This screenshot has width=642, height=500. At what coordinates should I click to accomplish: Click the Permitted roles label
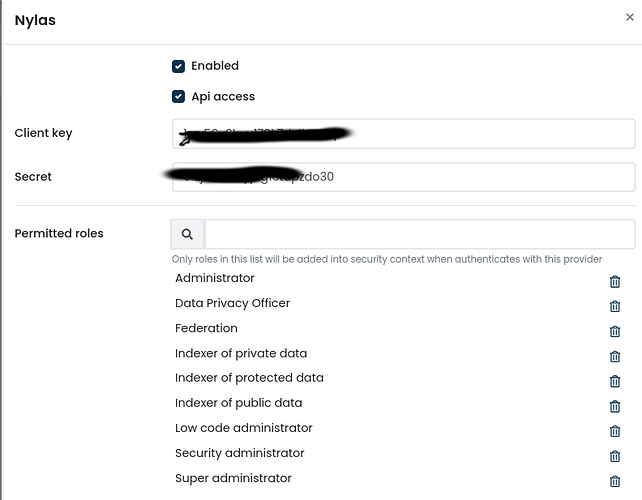59,233
